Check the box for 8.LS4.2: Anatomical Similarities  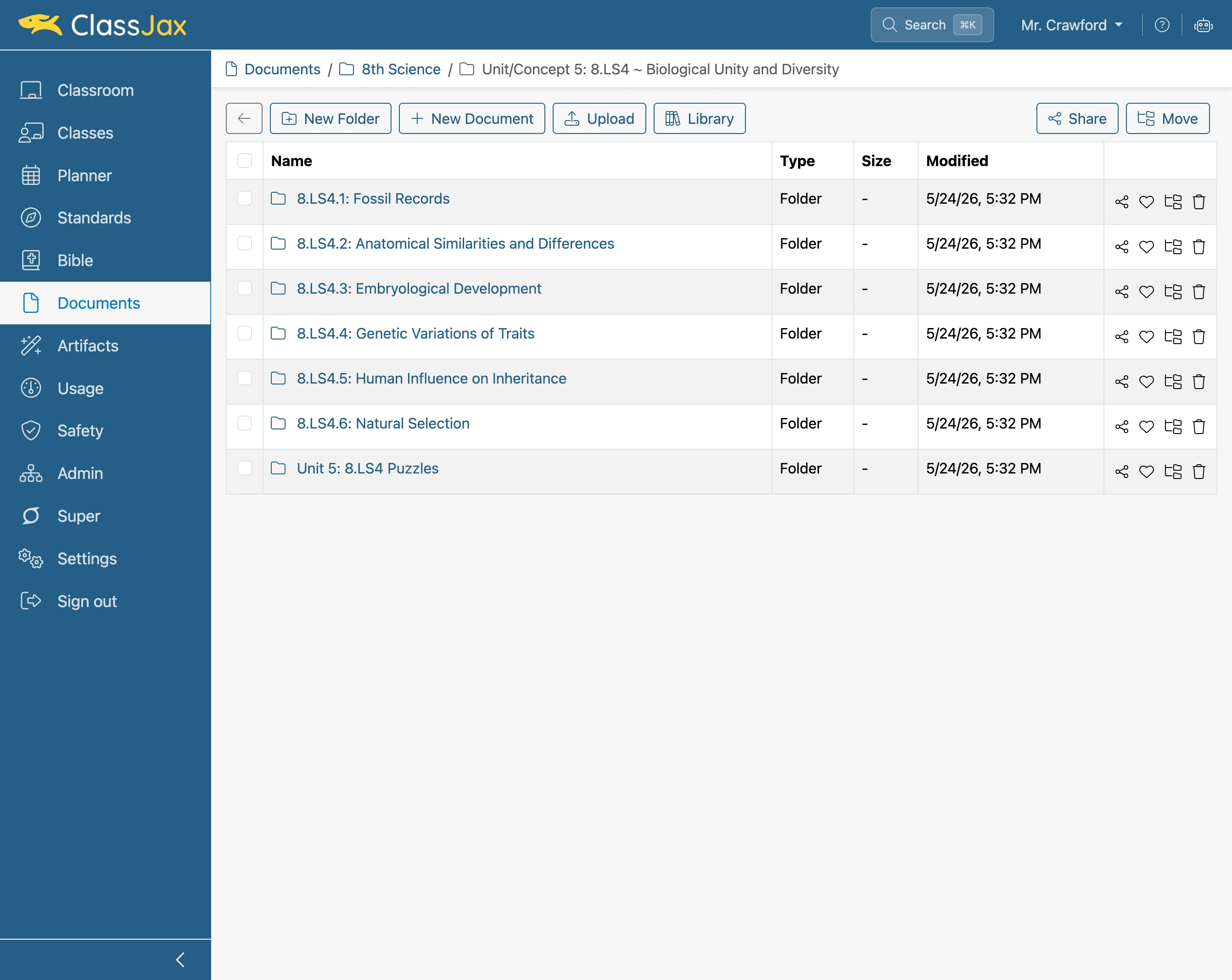coord(245,243)
